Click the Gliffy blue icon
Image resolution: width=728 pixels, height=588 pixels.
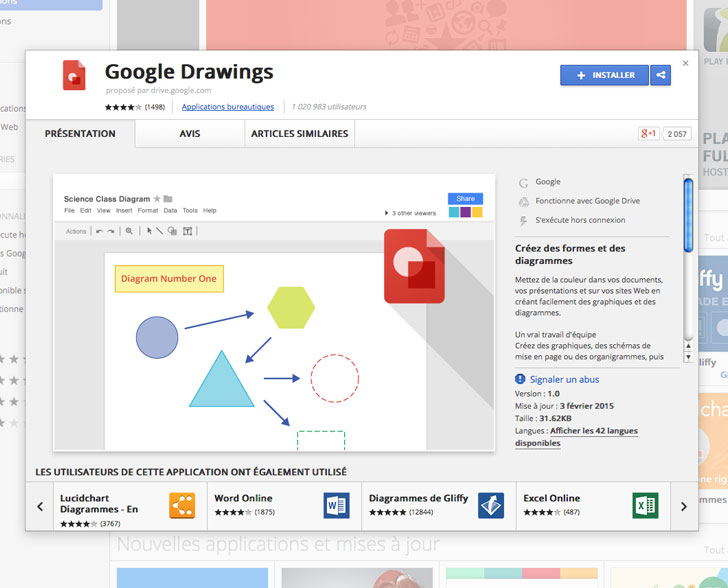tap(491, 505)
